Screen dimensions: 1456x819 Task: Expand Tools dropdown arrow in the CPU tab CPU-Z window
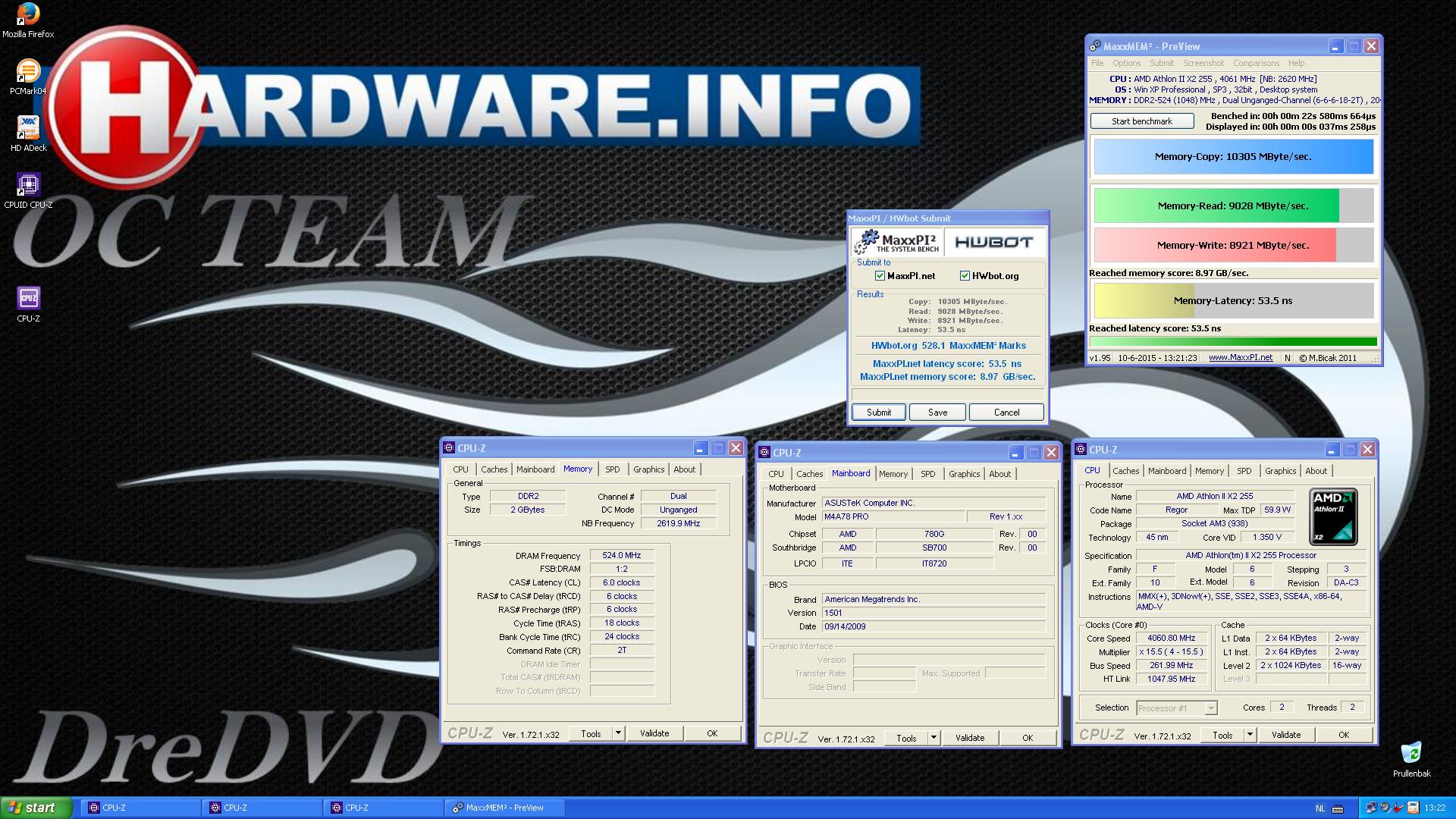click(x=1250, y=735)
